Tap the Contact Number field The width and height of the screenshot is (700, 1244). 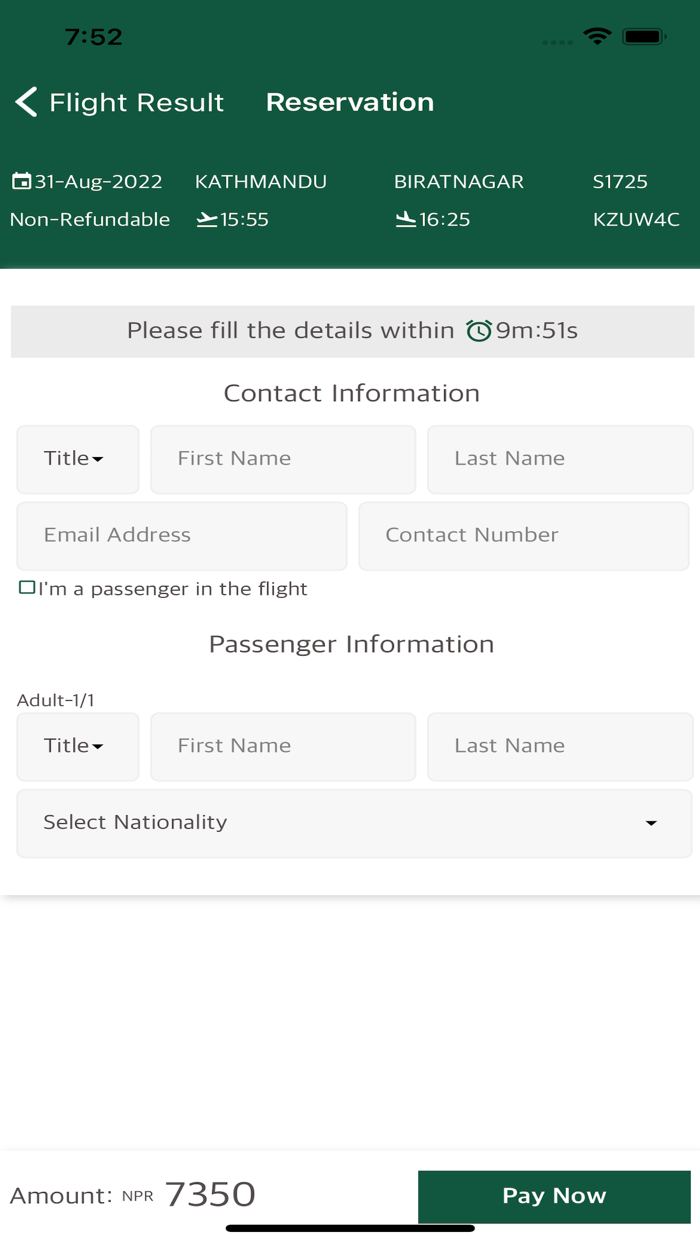pyautogui.click(x=523, y=535)
